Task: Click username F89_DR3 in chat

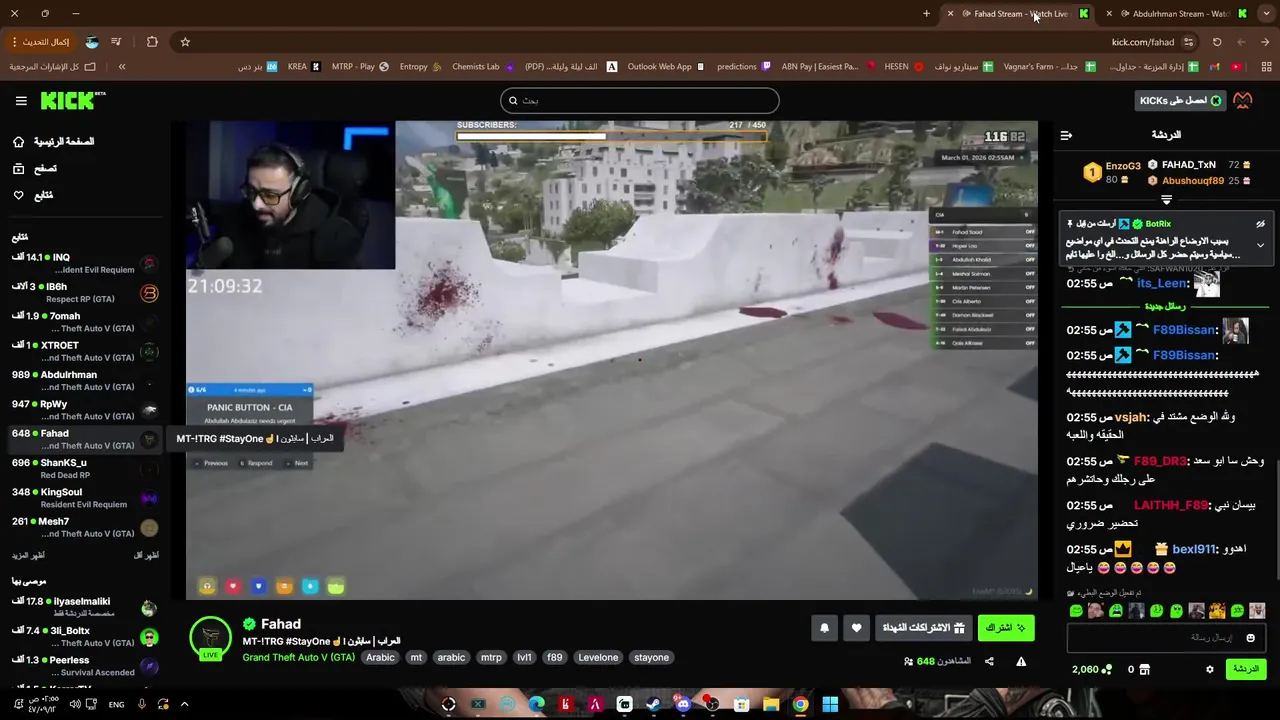Action: pyautogui.click(x=1160, y=461)
